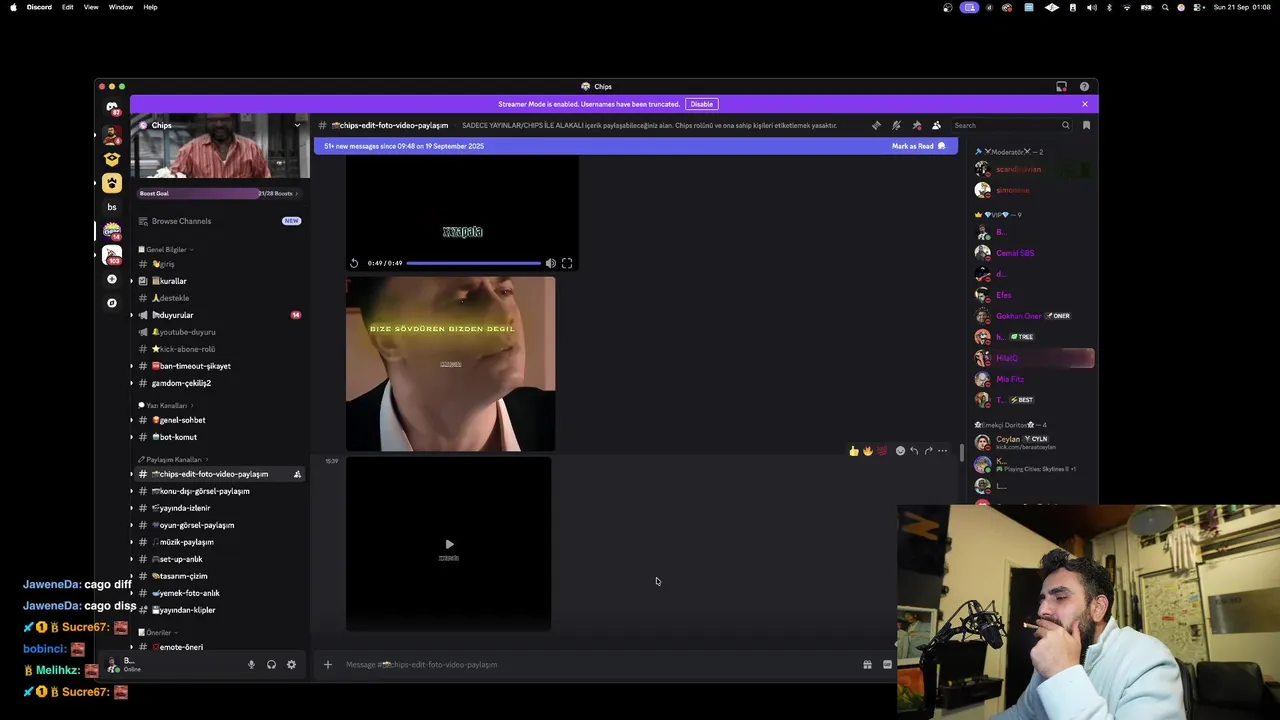Collapse the Öneriler category

click(158, 632)
